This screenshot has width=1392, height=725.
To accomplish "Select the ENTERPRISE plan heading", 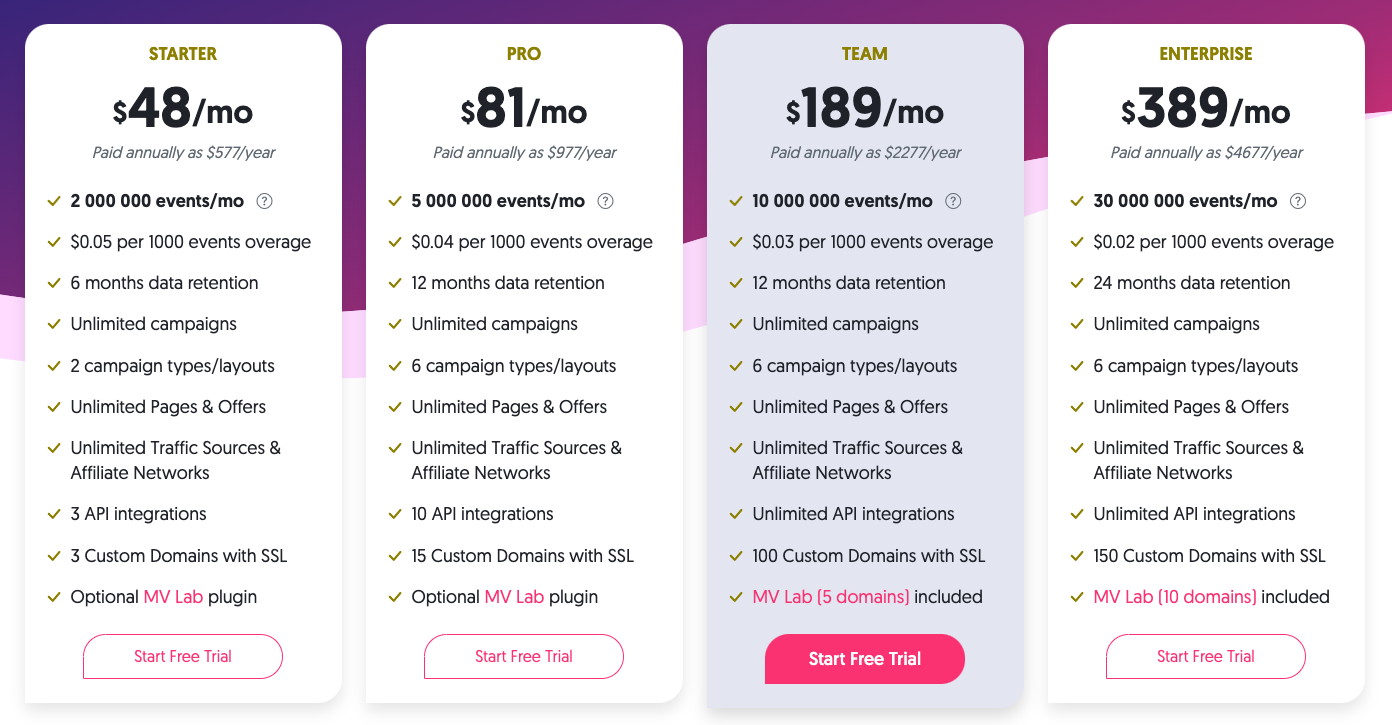I will pos(1206,54).
